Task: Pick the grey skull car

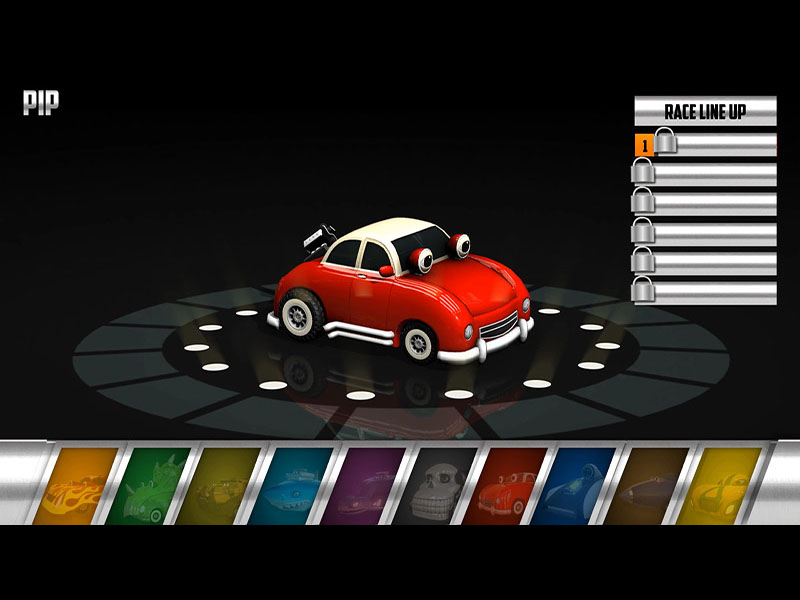Action: [x=435, y=486]
